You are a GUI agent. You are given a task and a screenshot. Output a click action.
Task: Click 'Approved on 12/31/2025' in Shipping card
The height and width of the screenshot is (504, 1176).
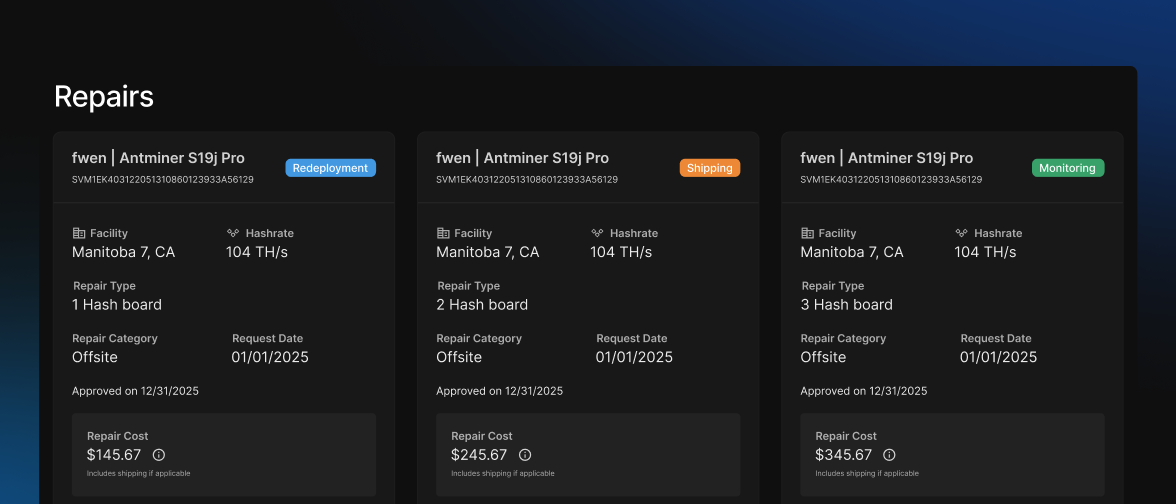500,391
